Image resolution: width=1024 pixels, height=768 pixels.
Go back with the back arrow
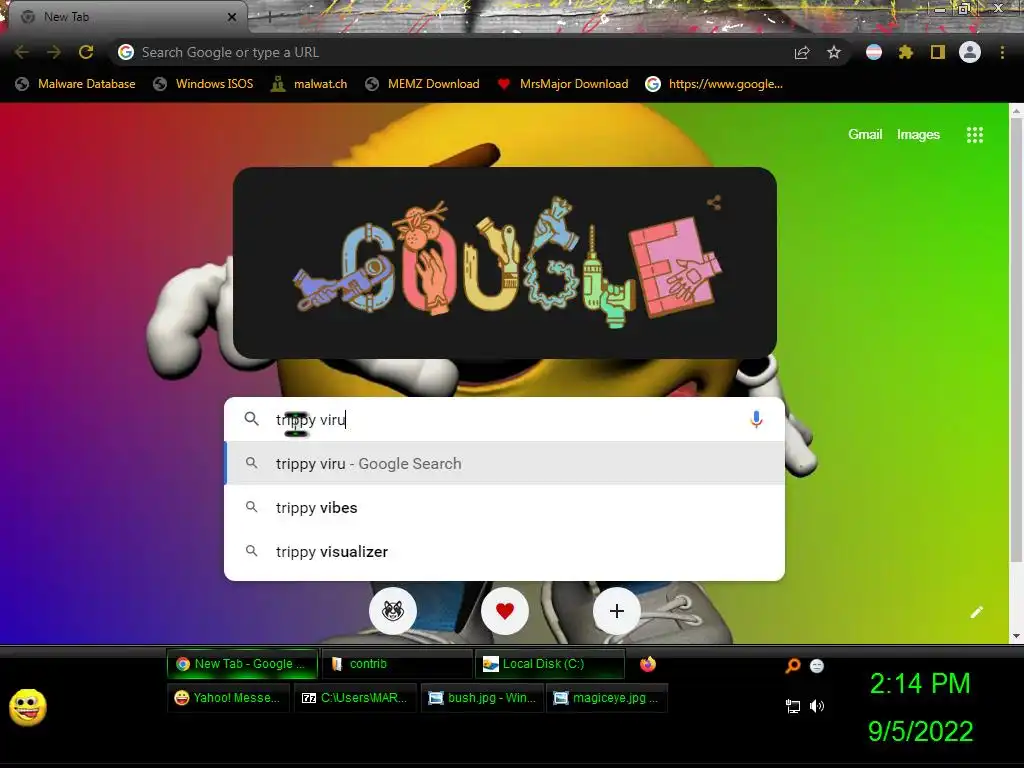pos(22,52)
